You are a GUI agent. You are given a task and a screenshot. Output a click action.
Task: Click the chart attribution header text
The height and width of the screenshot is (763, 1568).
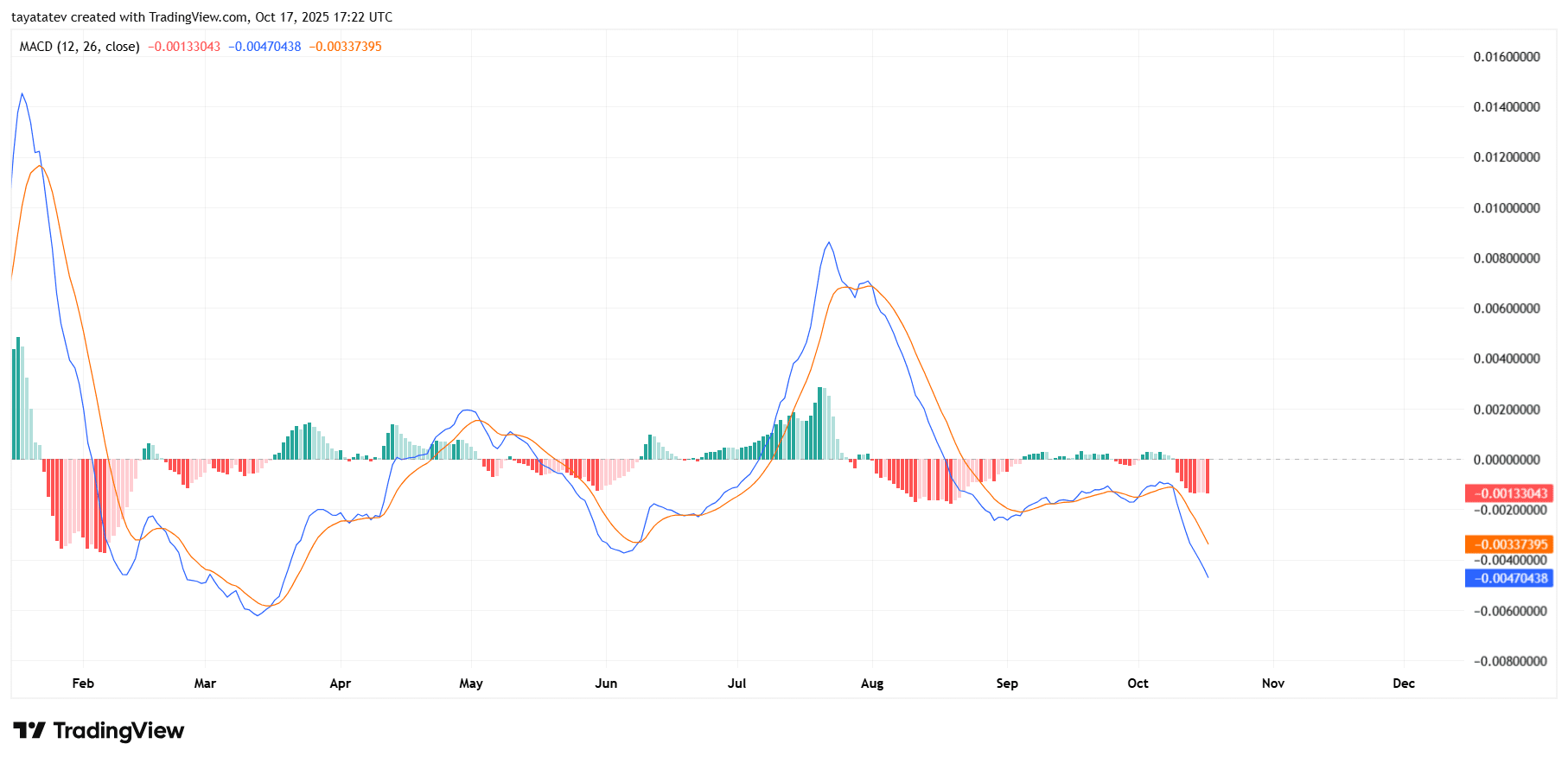click(201, 17)
